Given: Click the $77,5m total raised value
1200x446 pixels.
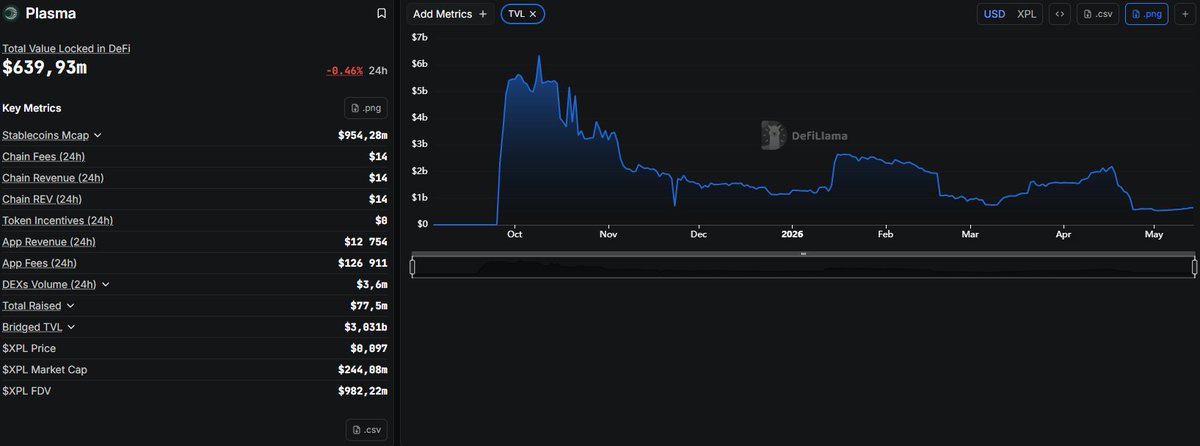Looking at the screenshot, I should coord(367,306).
